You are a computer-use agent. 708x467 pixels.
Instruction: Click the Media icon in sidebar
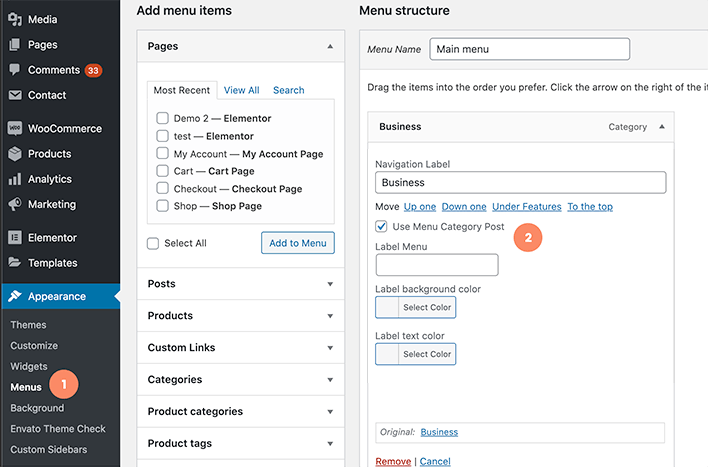coord(15,20)
